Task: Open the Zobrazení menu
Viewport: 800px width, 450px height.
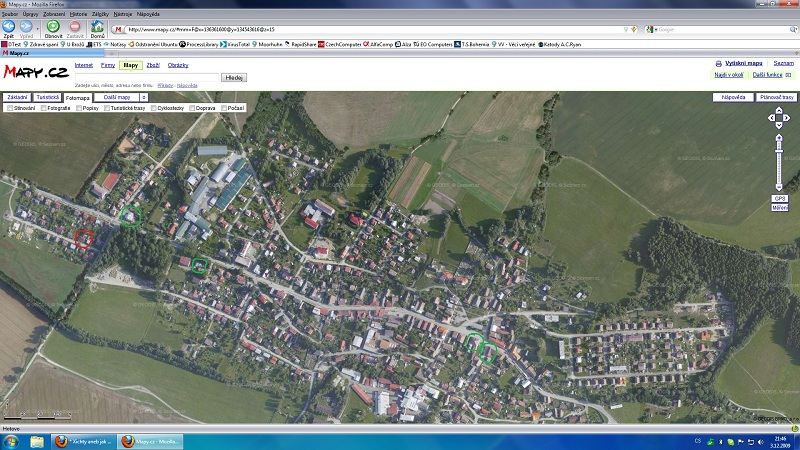Action: 54,14
